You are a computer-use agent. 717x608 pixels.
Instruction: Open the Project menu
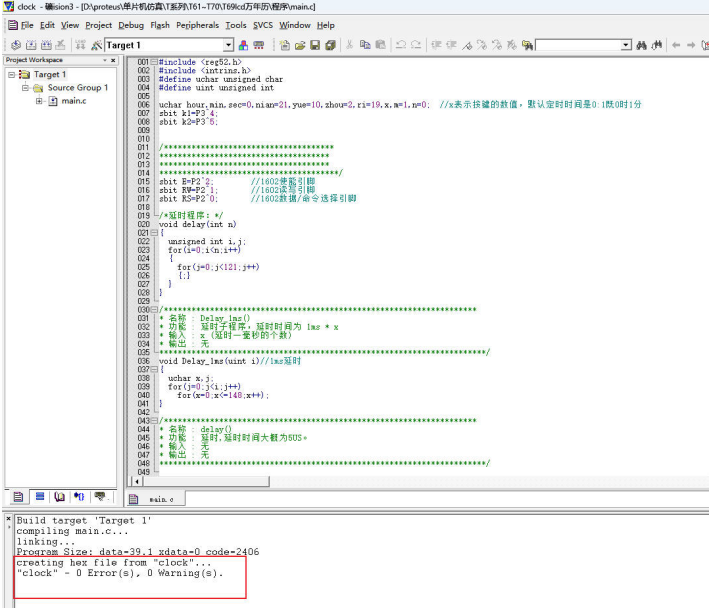(98, 25)
